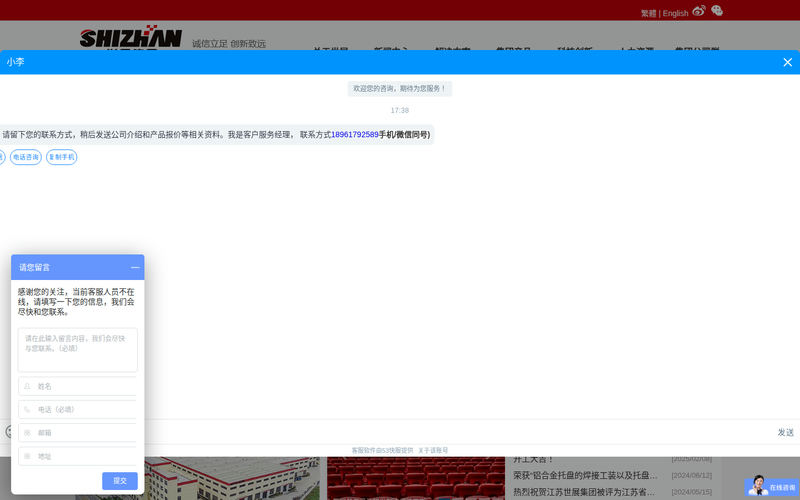Click the 电话咨询 quick reply button
The image size is (800, 500).
click(26, 157)
